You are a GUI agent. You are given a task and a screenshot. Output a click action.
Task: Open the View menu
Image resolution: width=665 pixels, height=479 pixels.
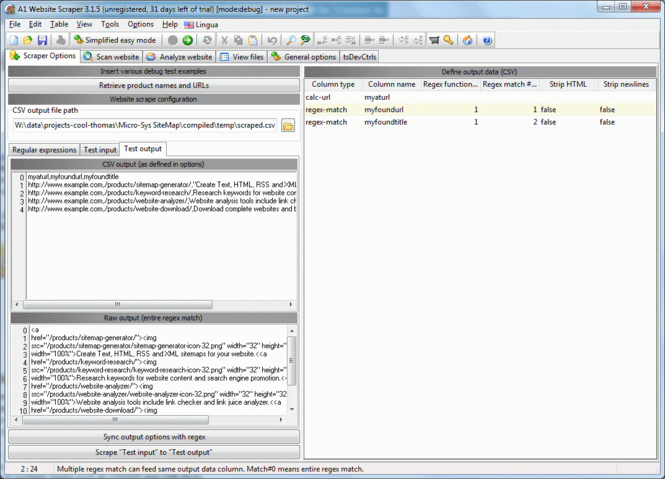click(x=84, y=24)
